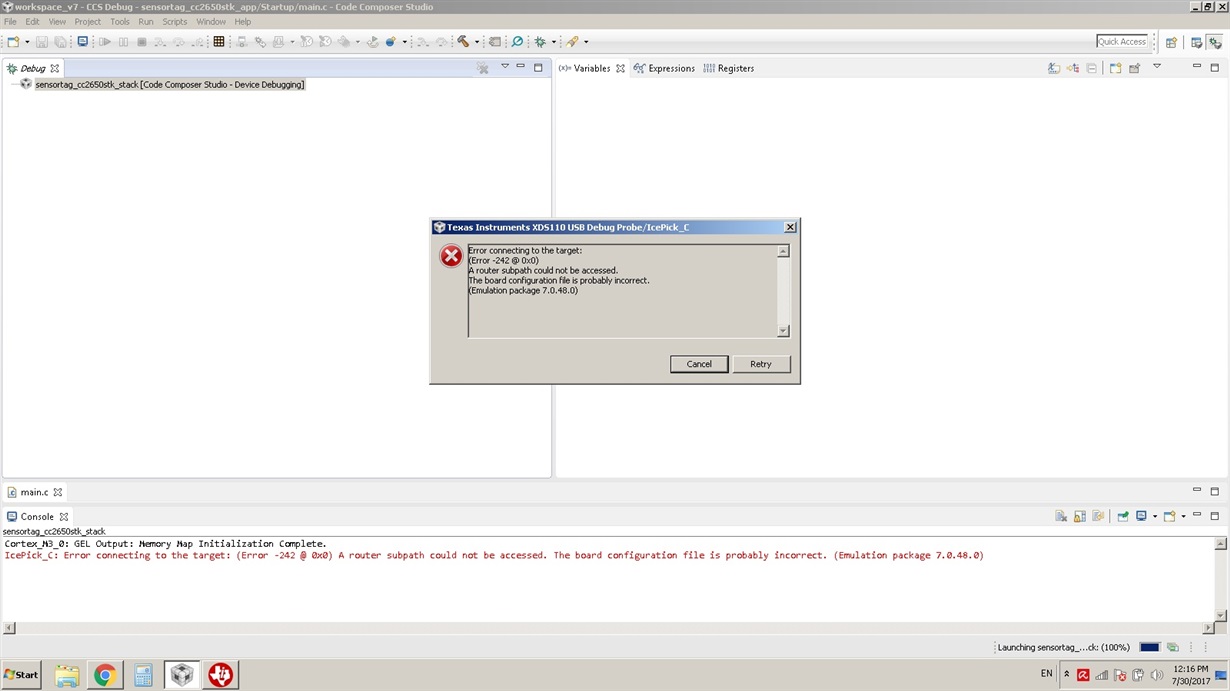The height and width of the screenshot is (691, 1230).
Task: Select the main.c editor tab
Action: click(34, 492)
